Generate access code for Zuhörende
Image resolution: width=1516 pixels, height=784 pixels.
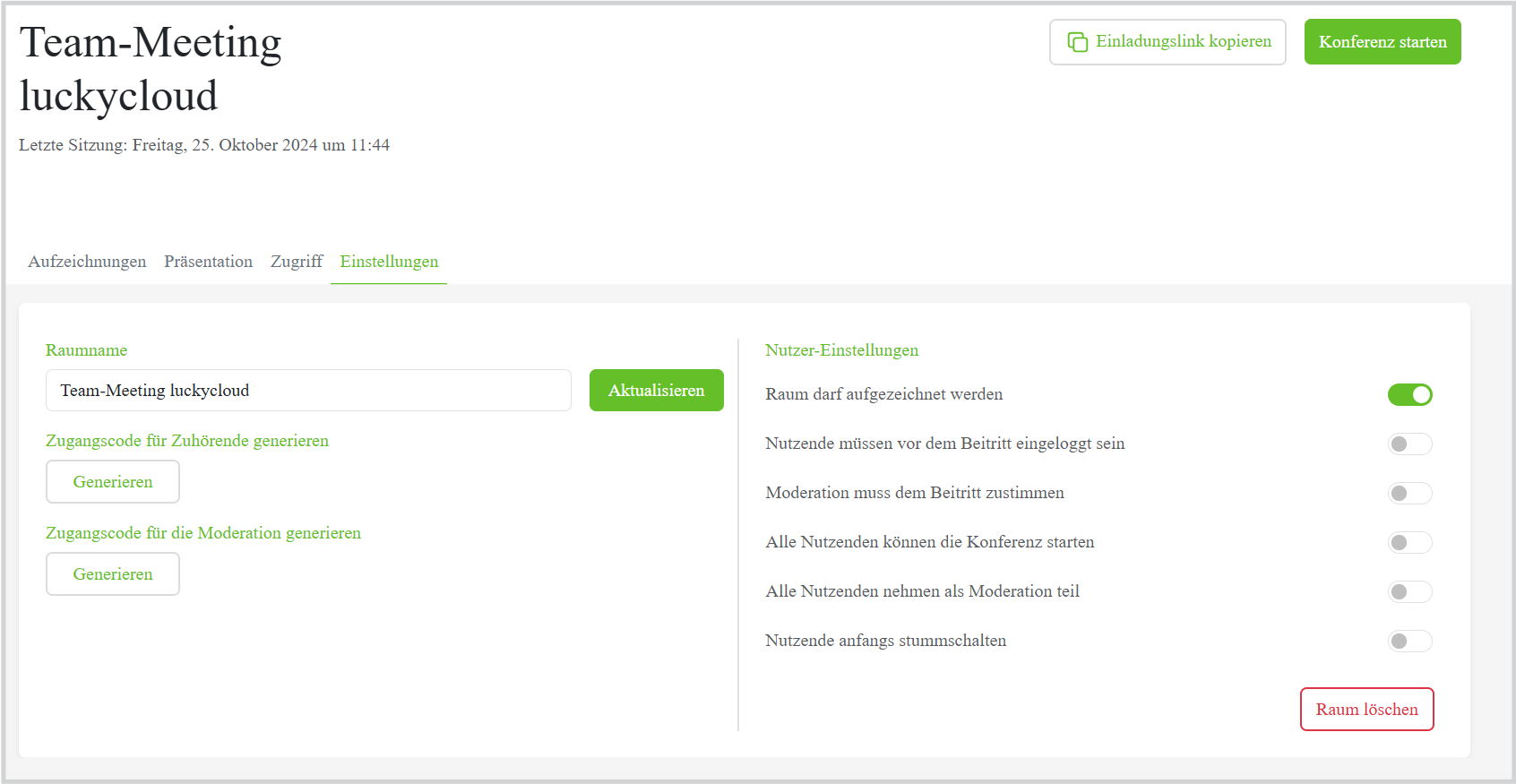pos(113,482)
